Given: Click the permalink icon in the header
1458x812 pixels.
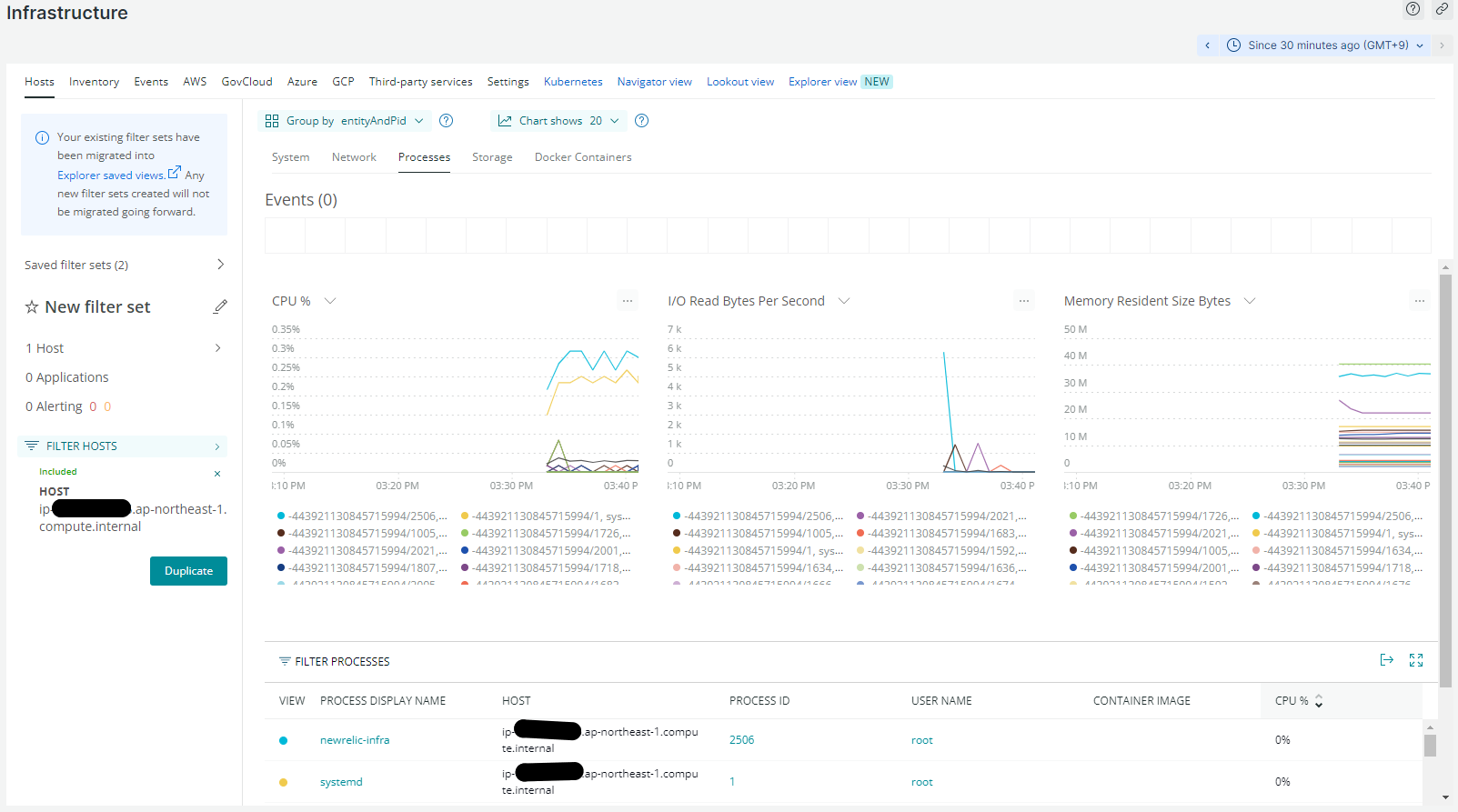Looking at the screenshot, I should 1442,9.
